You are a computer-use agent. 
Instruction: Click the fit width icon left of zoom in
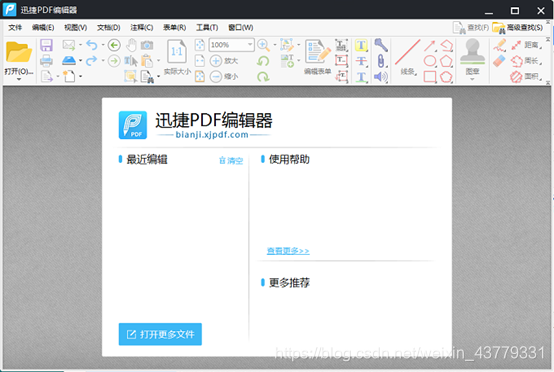click(x=200, y=61)
